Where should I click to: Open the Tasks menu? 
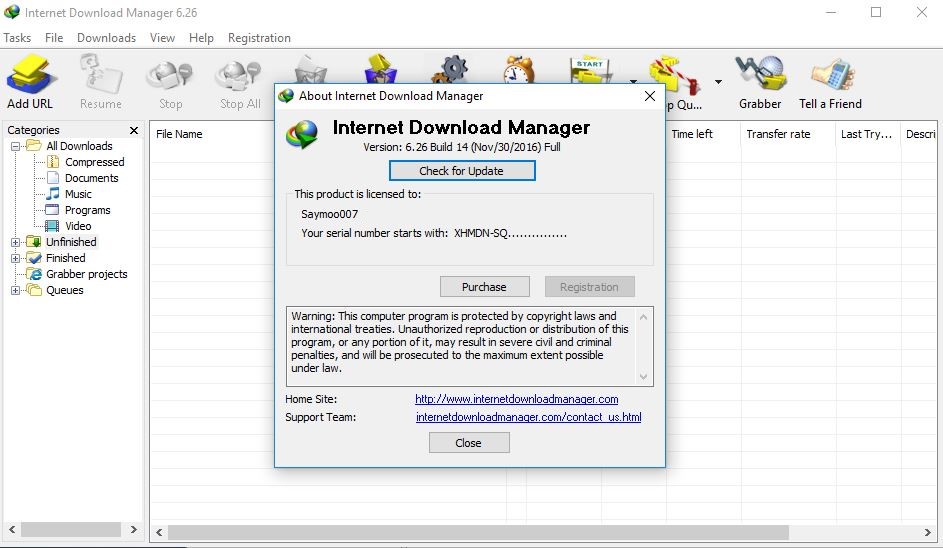click(17, 38)
